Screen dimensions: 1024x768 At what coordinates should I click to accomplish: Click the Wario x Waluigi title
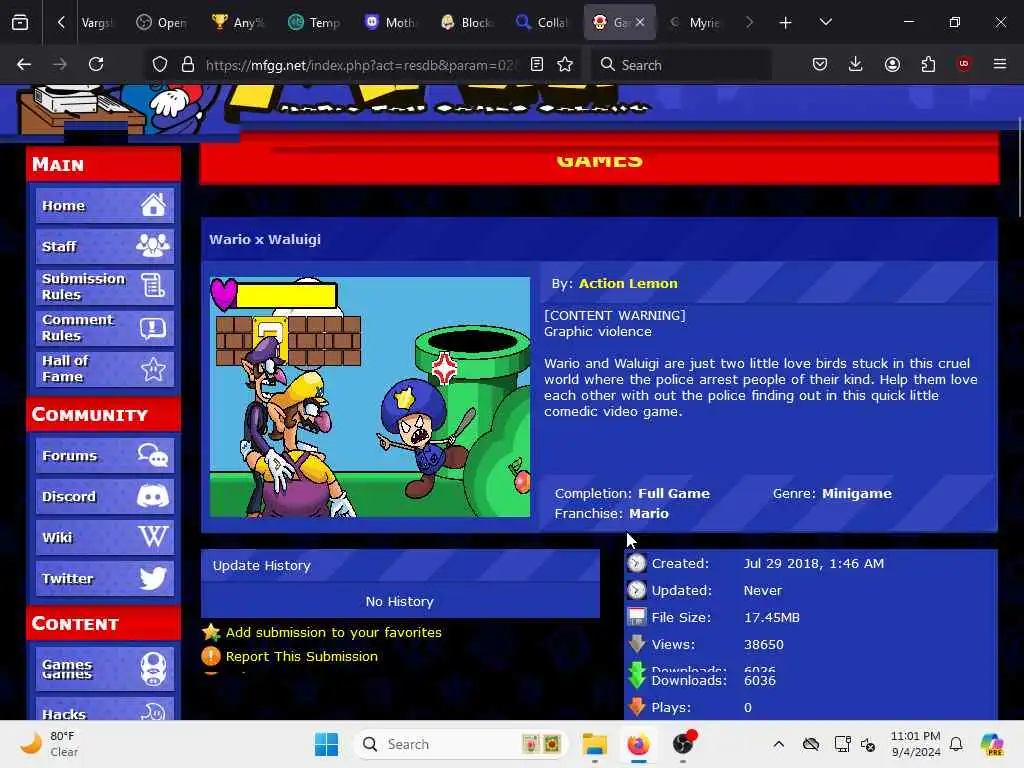(x=264, y=239)
